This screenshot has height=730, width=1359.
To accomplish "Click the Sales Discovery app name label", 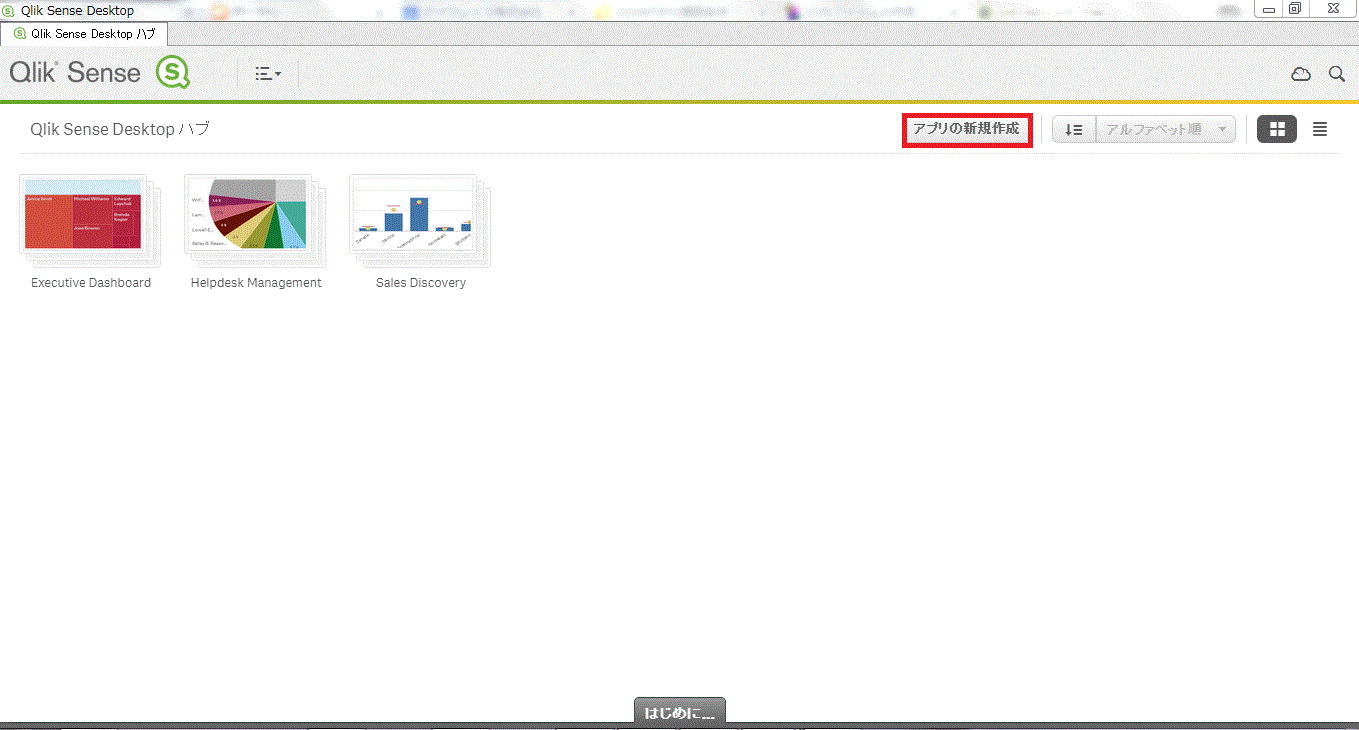I will pyautogui.click(x=421, y=283).
